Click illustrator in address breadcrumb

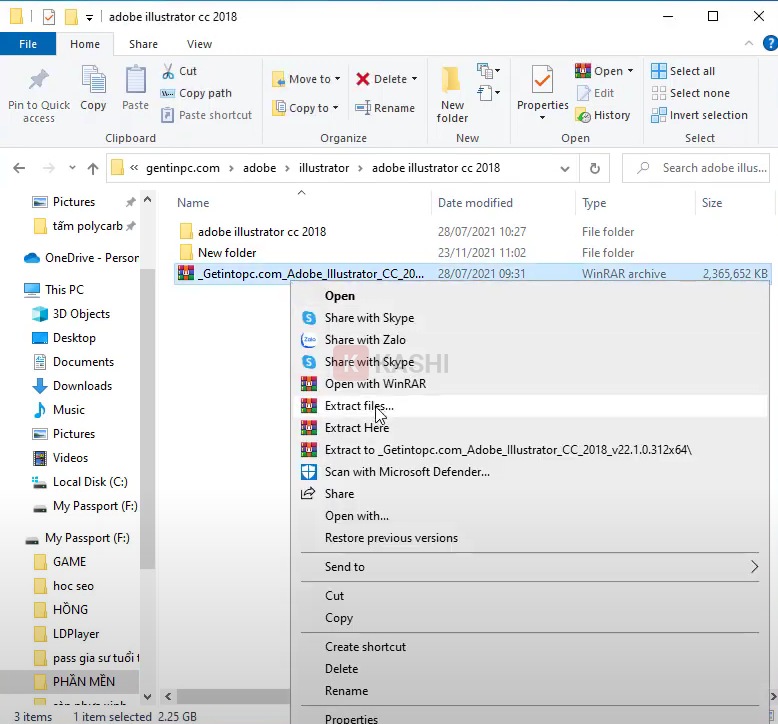click(324, 168)
